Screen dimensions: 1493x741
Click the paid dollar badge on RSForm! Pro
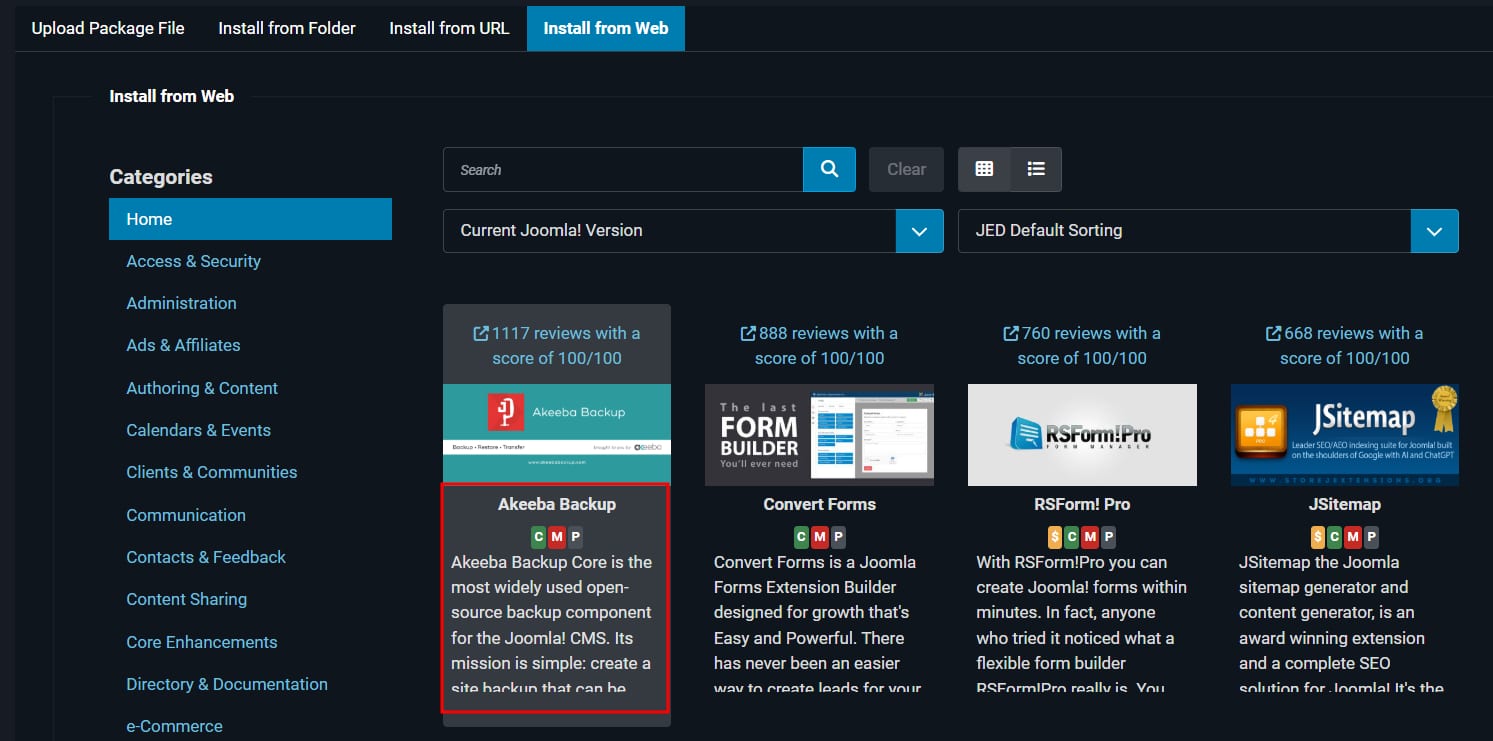coord(1055,537)
